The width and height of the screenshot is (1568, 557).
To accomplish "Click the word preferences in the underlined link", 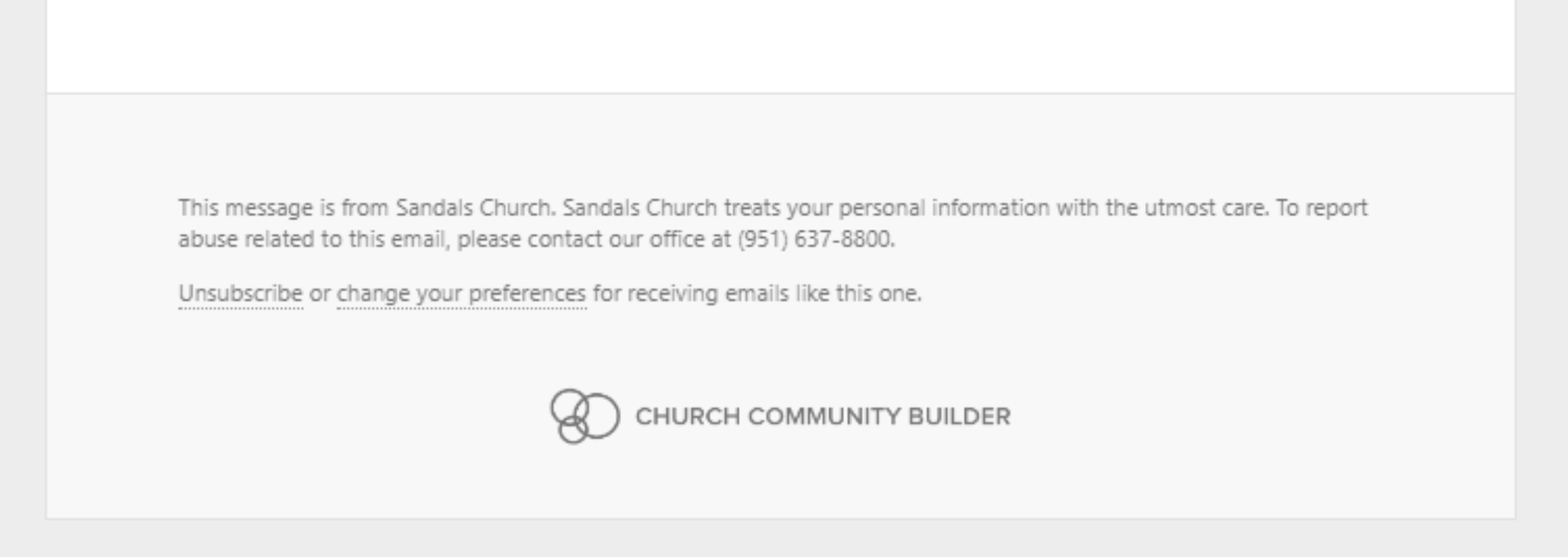I will 526,294.
